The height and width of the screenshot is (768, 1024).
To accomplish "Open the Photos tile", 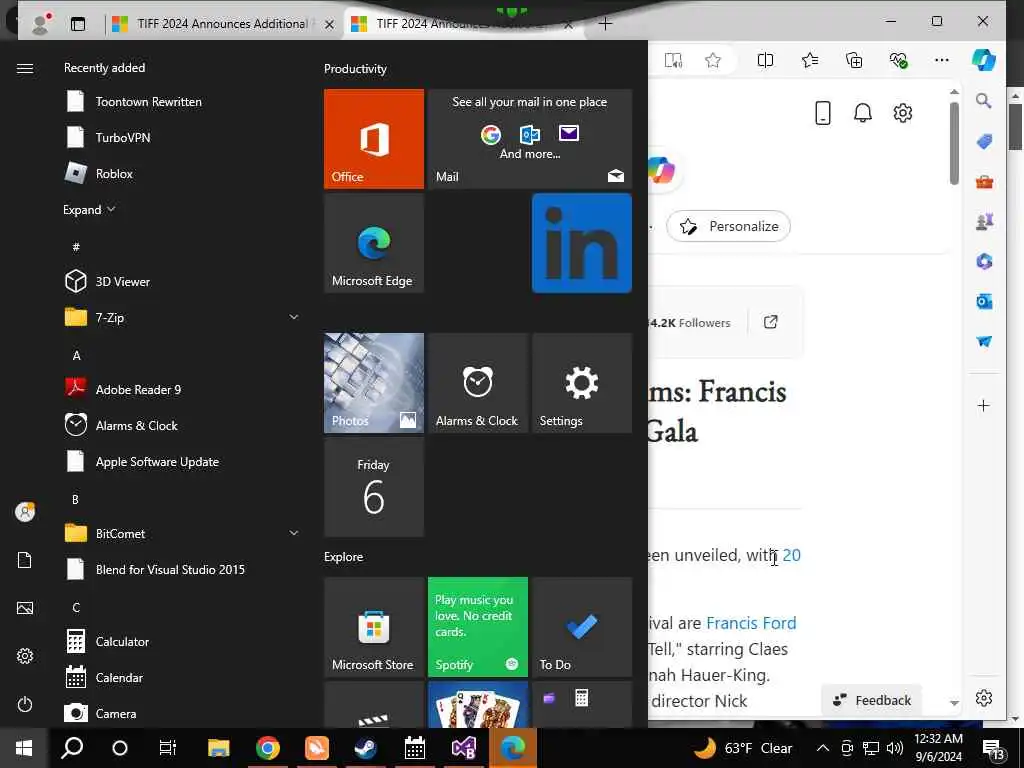I will pos(374,383).
